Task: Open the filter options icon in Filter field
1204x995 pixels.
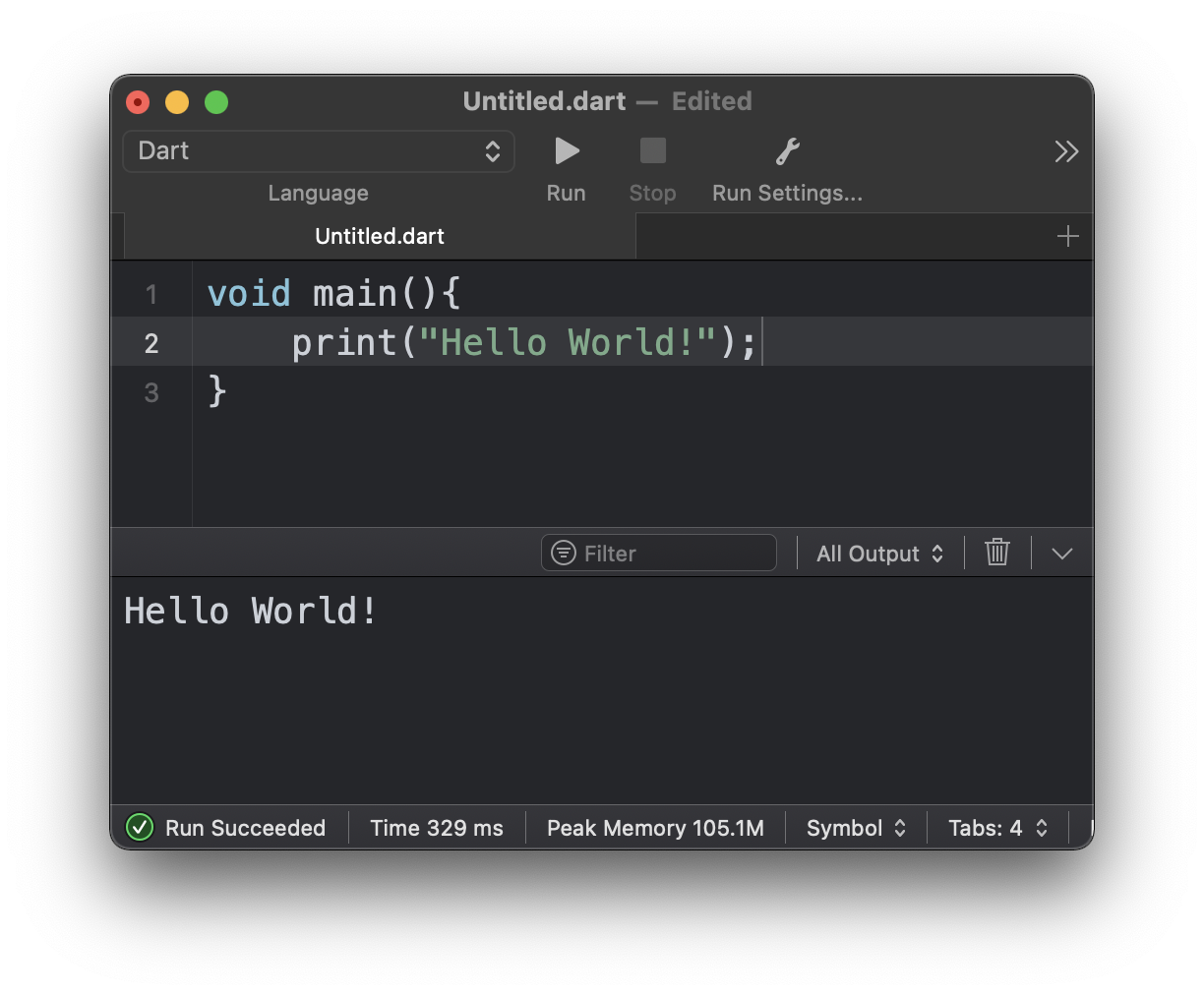Action: (x=564, y=554)
